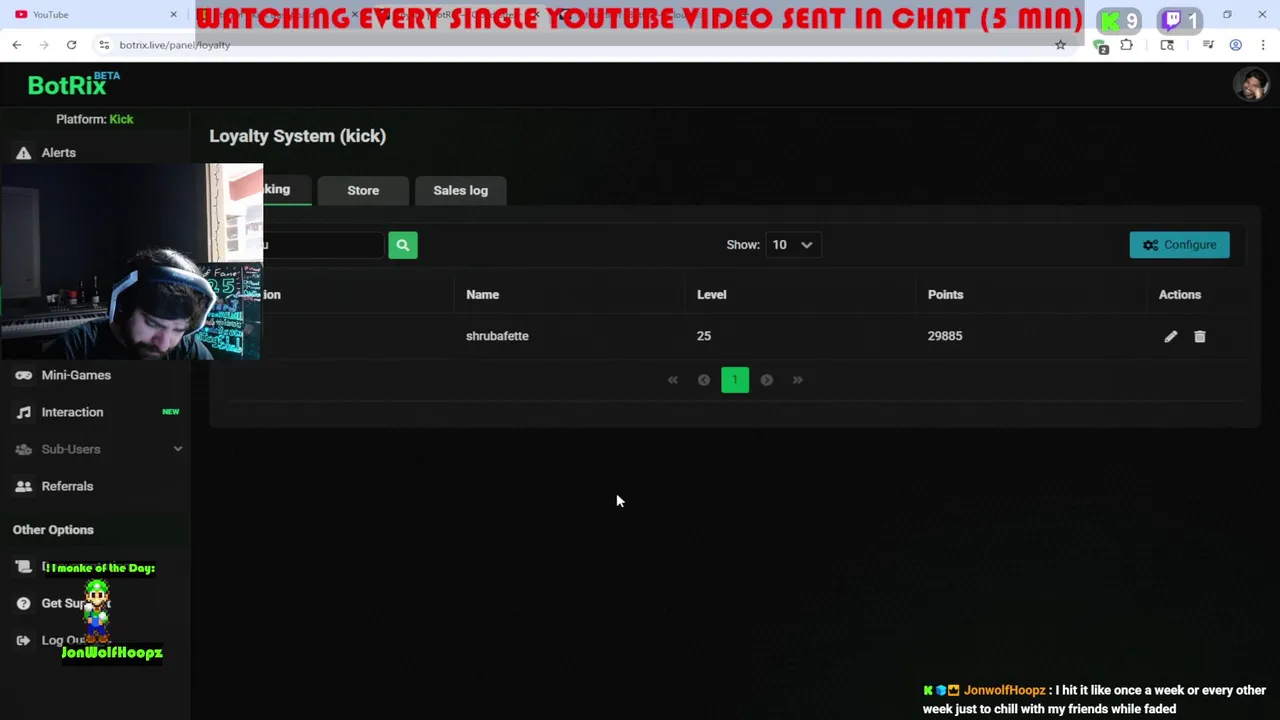
Task: Go to previous page of results
Action: (x=704, y=380)
